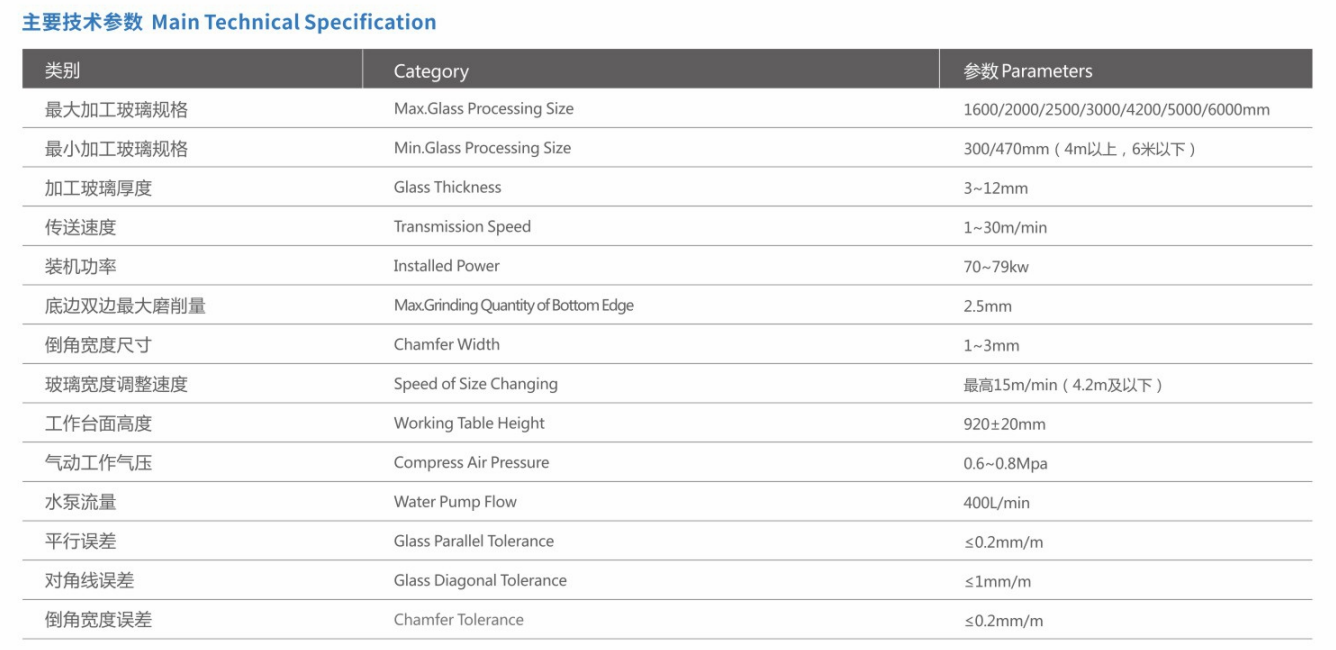Screen dimensions: 1336x650
Task: Select the Chamfer Width label
Action: click(x=446, y=345)
